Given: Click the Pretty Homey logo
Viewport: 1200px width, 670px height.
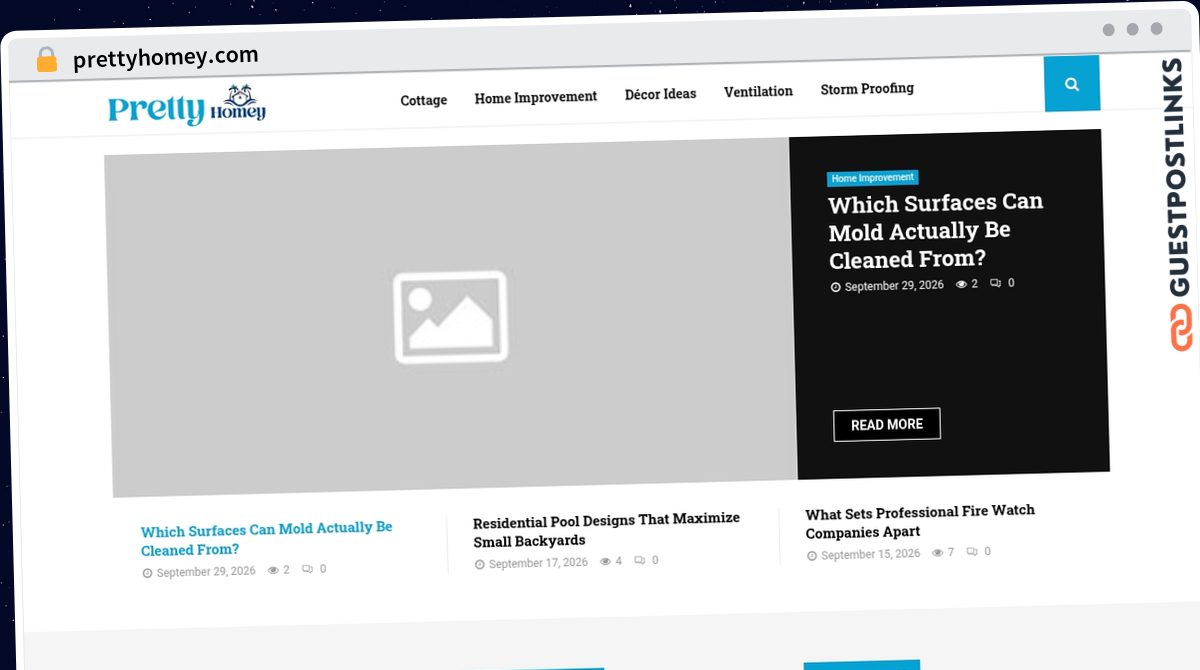Looking at the screenshot, I should tap(187, 106).
